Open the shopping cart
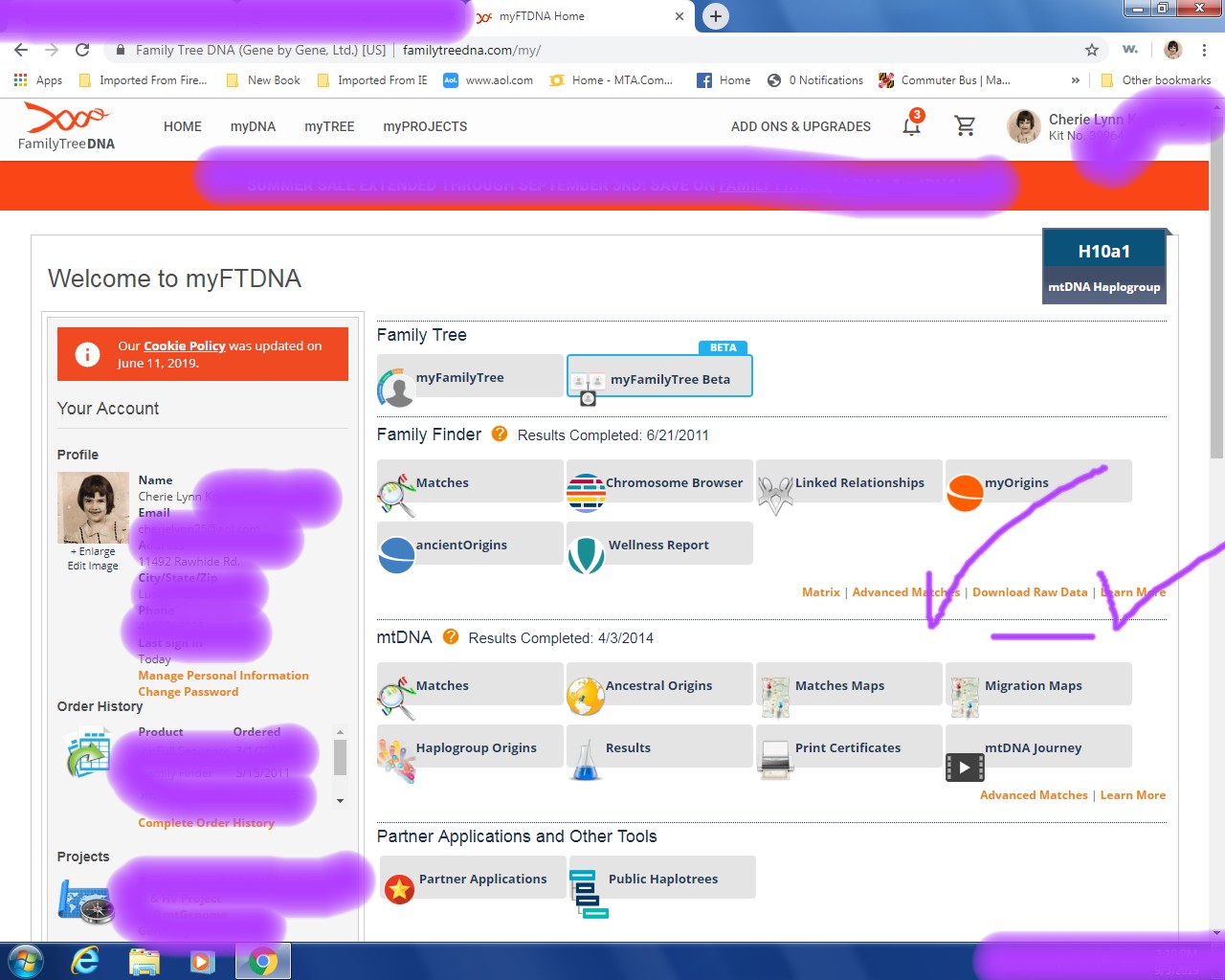Screen dimensions: 1225x980 coord(966,125)
